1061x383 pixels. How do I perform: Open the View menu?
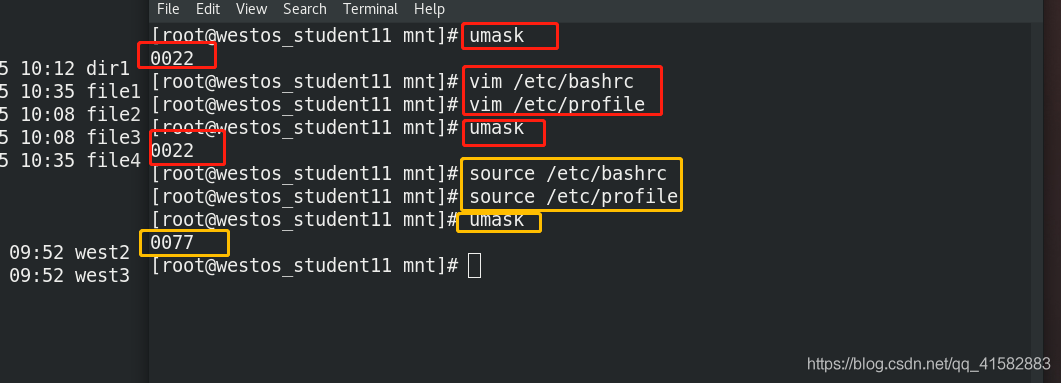pos(251,9)
